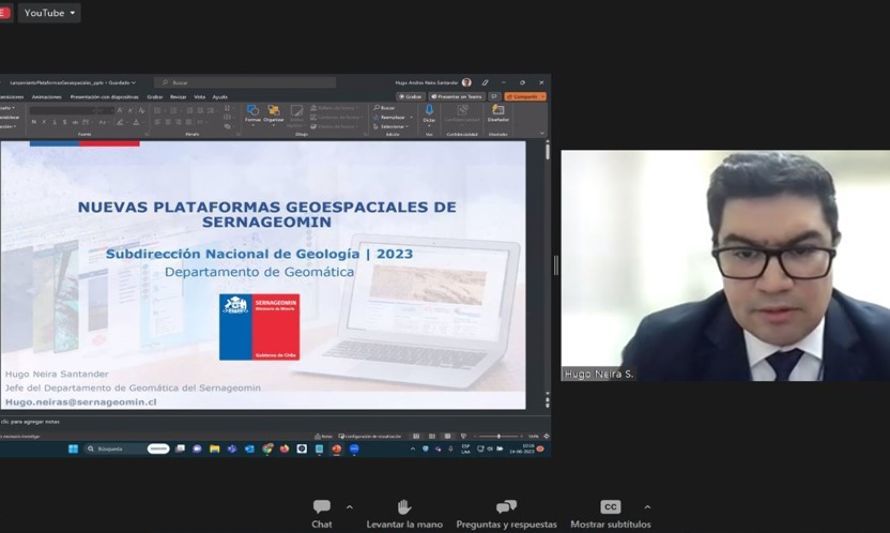The height and width of the screenshot is (533, 890).
Task: Open the YouTube live stream dropdown
Action: pyautogui.click(x=49, y=12)
